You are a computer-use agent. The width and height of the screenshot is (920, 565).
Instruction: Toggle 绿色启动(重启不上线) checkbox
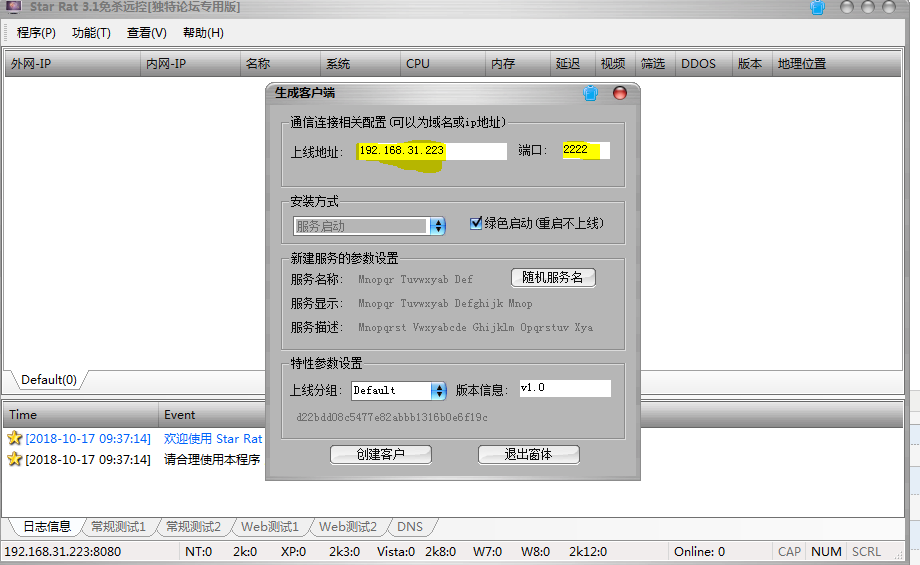(x=476, y=223)
